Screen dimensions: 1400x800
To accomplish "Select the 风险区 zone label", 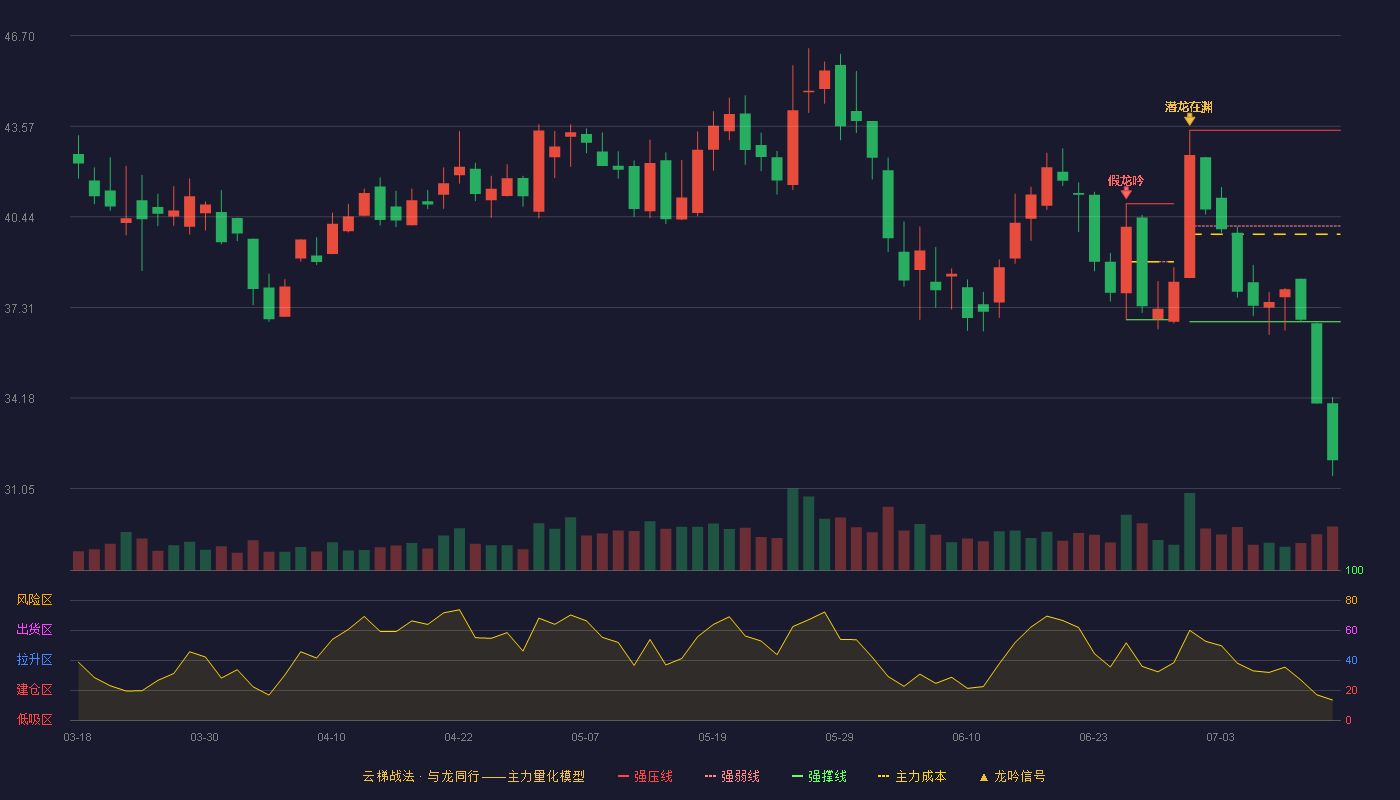I will point(34,600).
